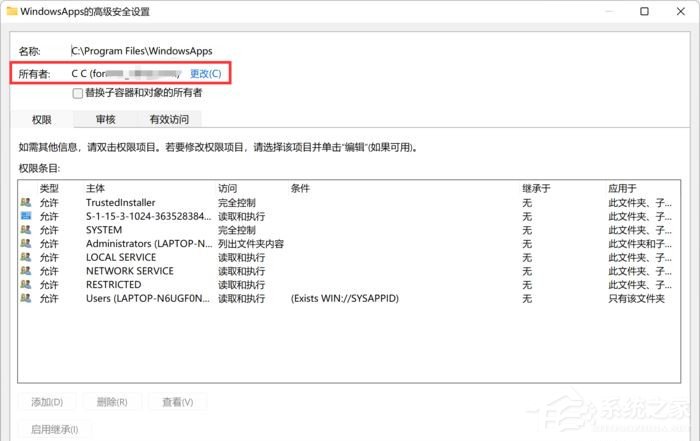The image size is (700, 441).
Task: Click the Administrators entry user icon
Action: (25, 244)
